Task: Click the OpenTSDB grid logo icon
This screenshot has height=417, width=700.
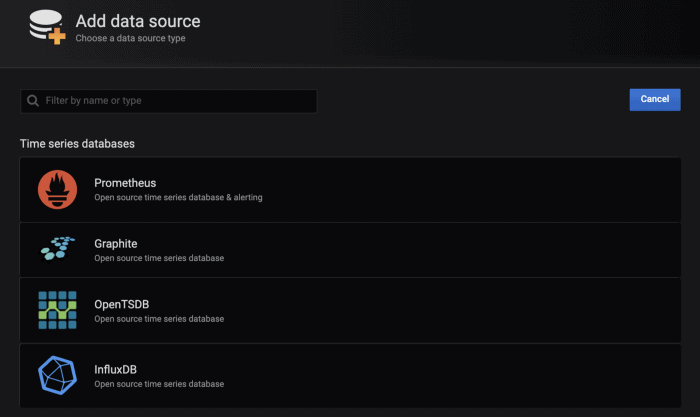Action: [57, 310]
